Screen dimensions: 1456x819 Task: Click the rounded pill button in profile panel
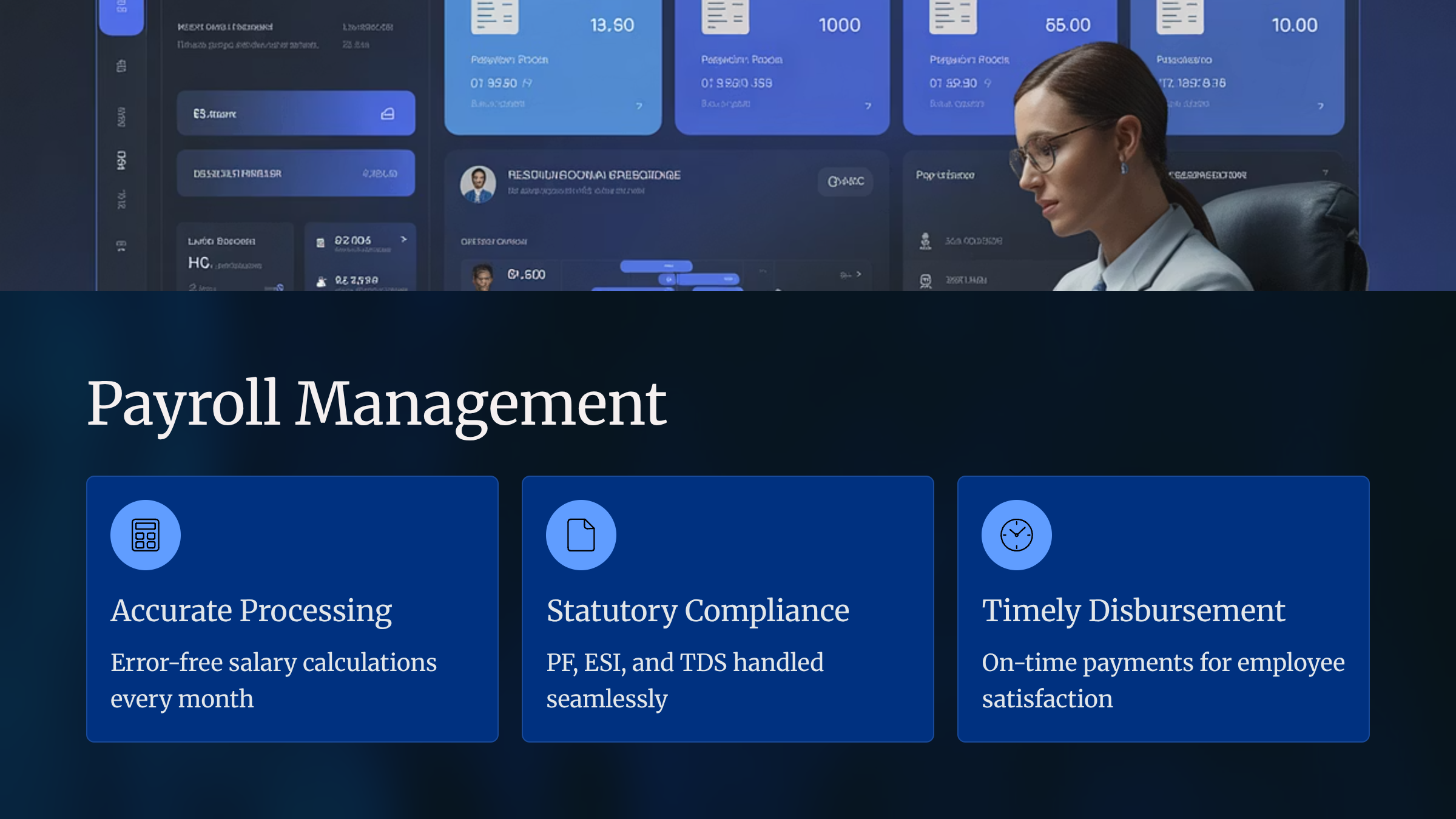point(845,181)
